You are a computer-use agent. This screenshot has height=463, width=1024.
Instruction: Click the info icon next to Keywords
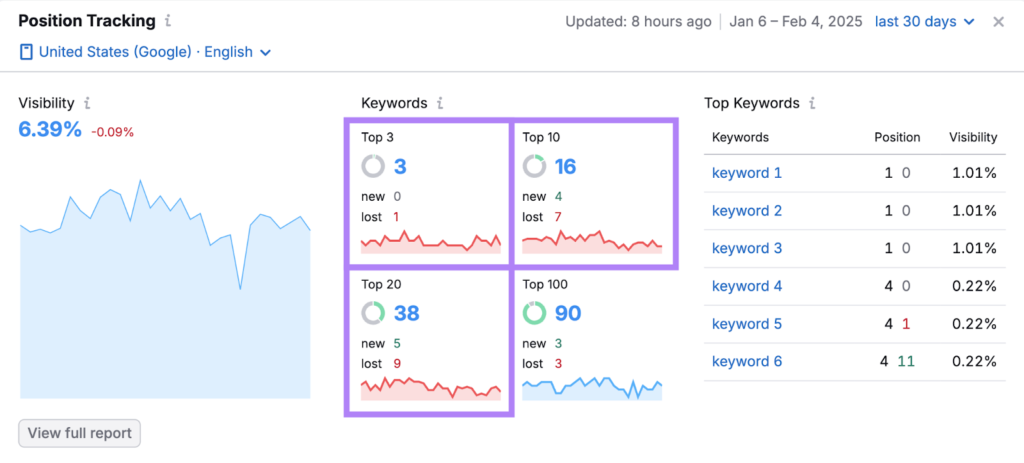pos(441,103)
